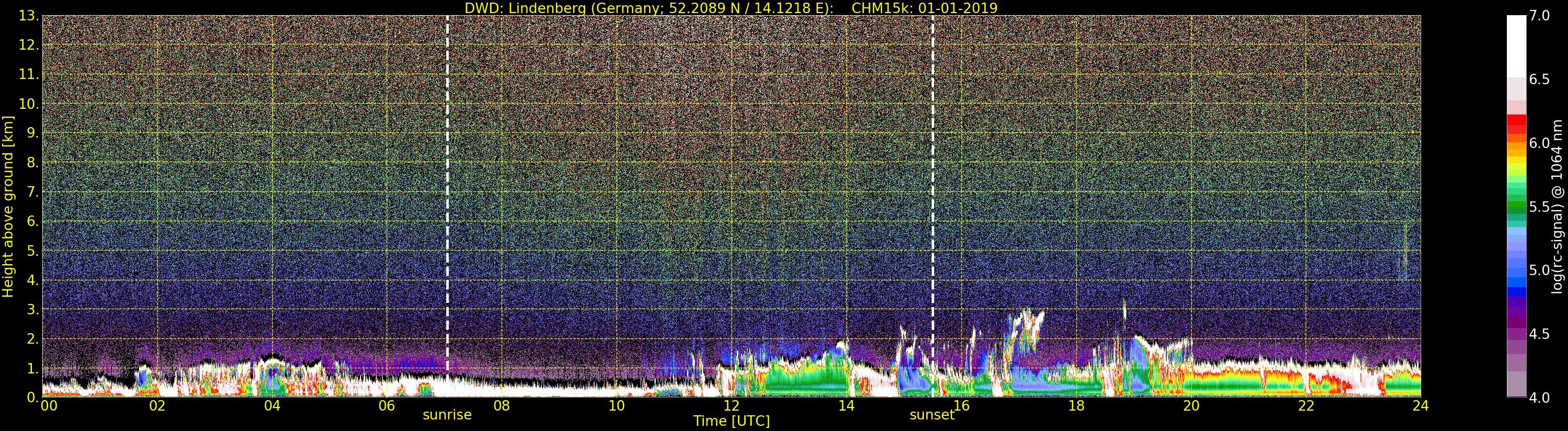Image resolution: width=1568 pixels, height=431 pixels.
Task: Click the '4.' height tick label
Action: pos(33,280)
